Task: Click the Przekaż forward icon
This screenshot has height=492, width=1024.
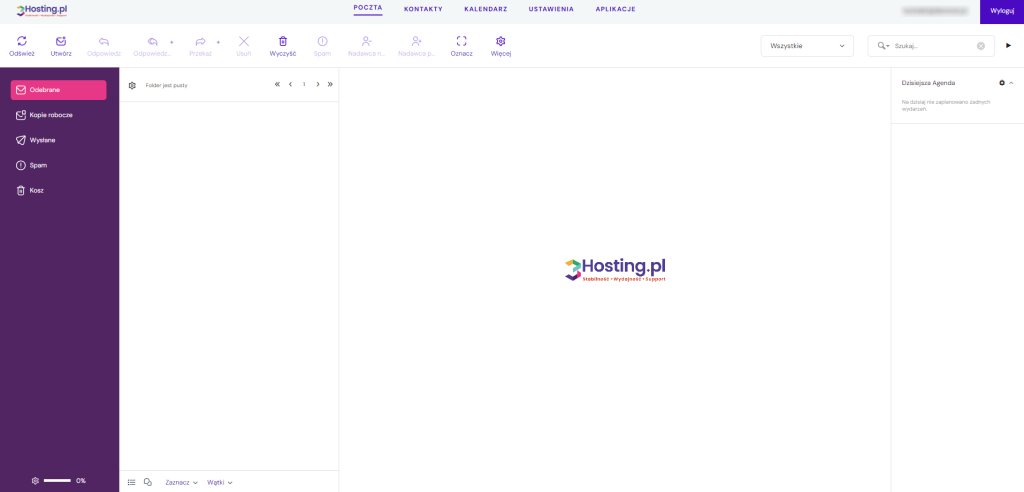Action: click(x=200, y=41)
